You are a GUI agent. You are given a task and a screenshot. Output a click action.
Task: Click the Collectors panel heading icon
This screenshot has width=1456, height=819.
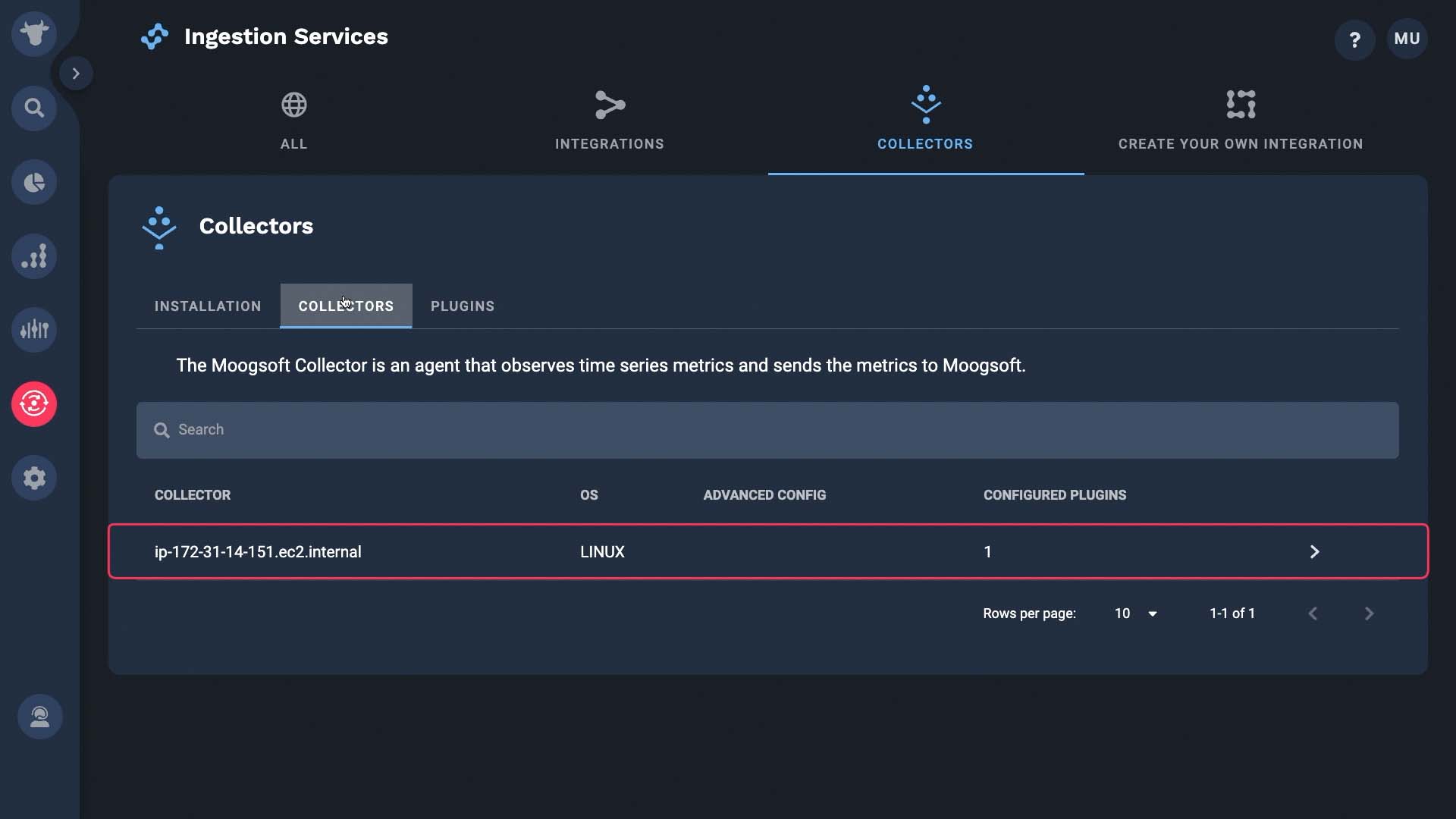(x=159, y=227)
